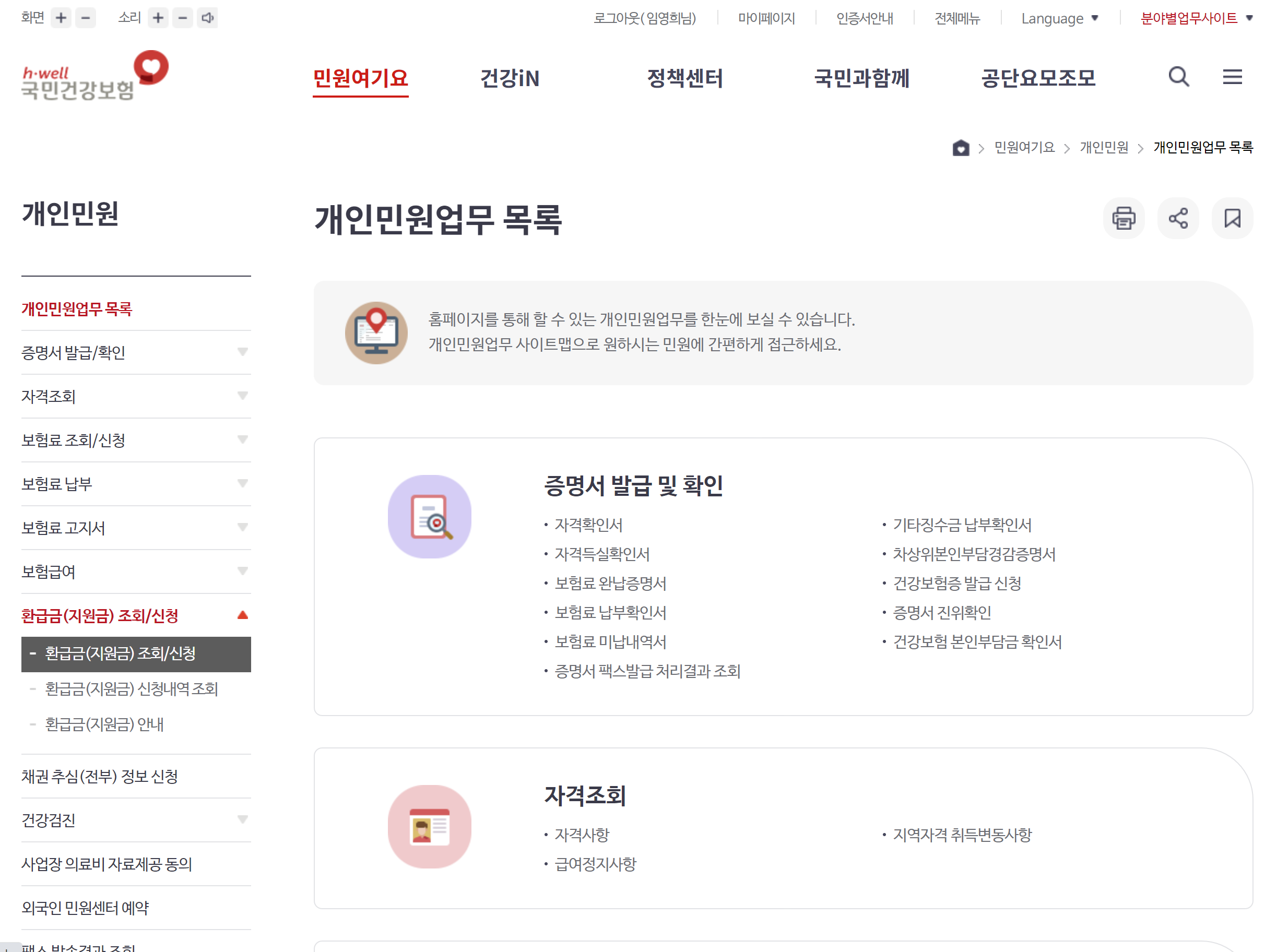Share this page via share icon
This screenshot has height=952, width=1265.
point(1178,218)
